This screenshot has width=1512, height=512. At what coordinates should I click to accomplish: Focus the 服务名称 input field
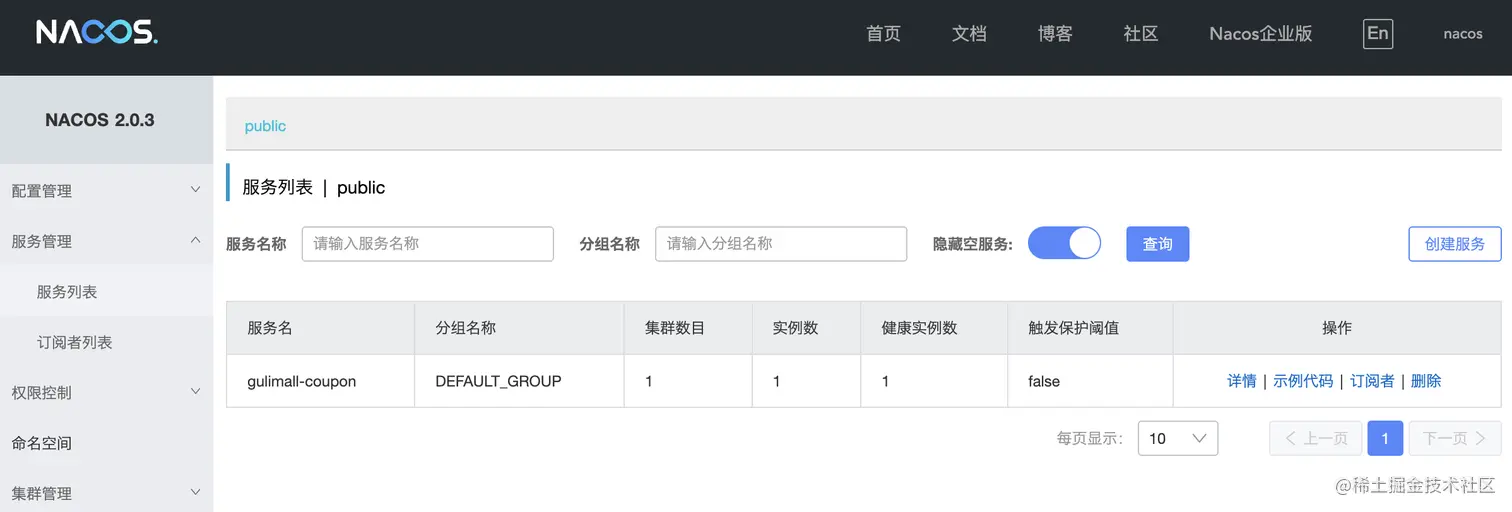click(427, 244)
